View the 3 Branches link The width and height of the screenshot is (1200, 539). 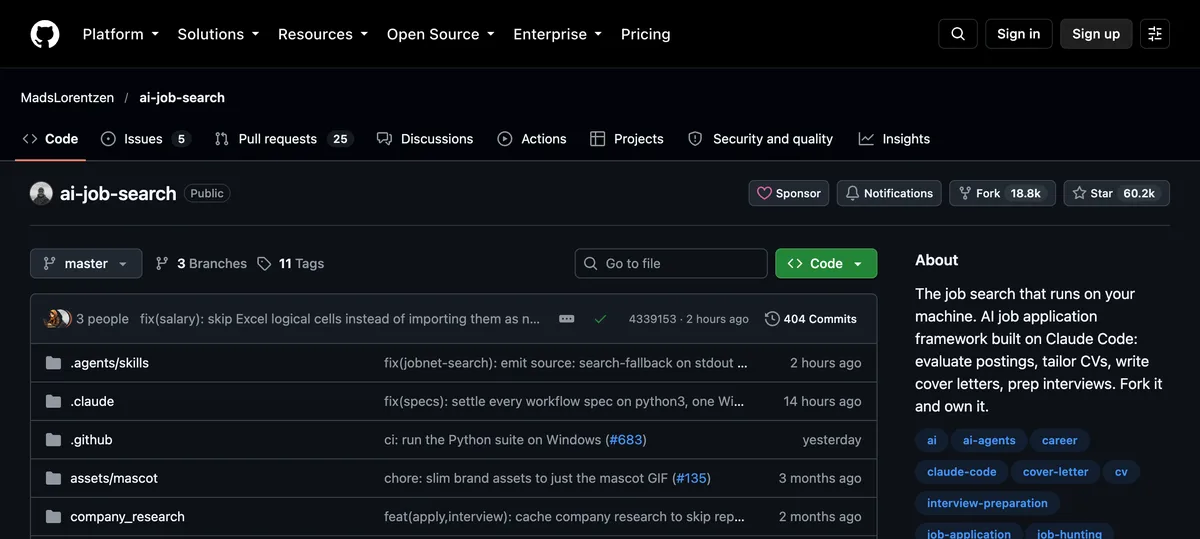pos(201,263)
